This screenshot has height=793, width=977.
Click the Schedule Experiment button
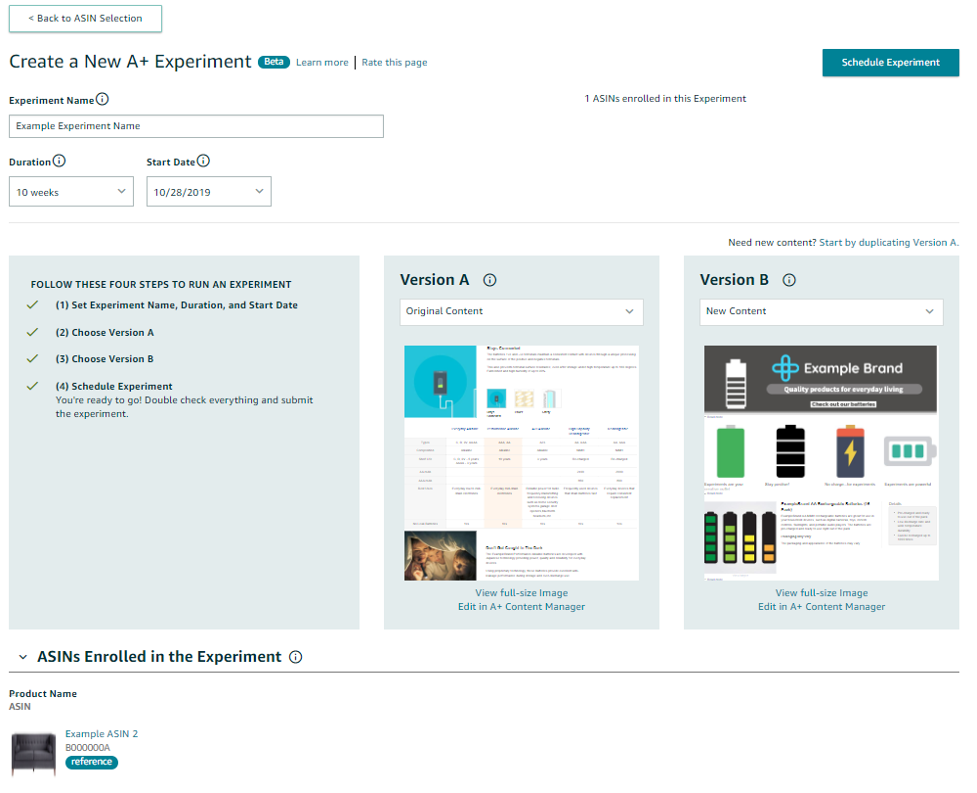pos(890,62)
